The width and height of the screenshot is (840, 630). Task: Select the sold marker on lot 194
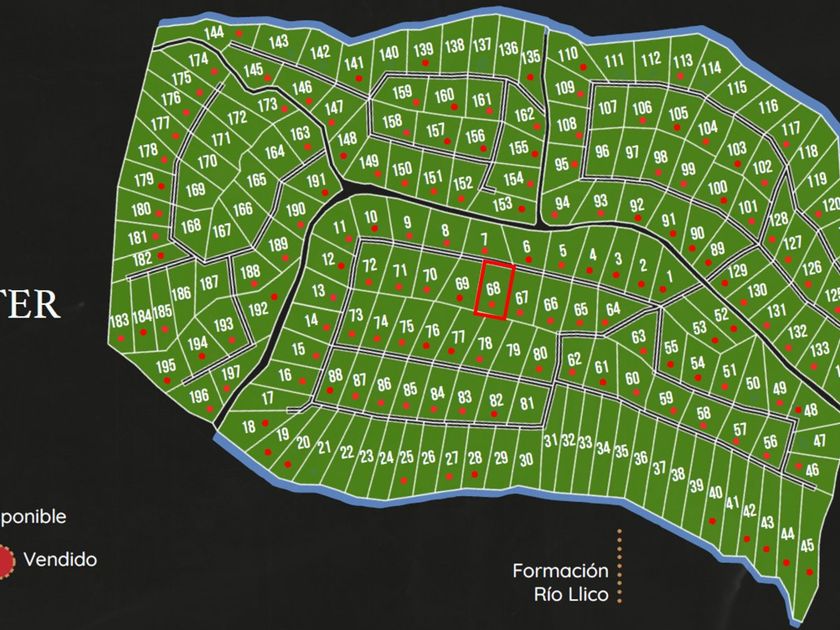pyautogui.click(x=202, y=356)
